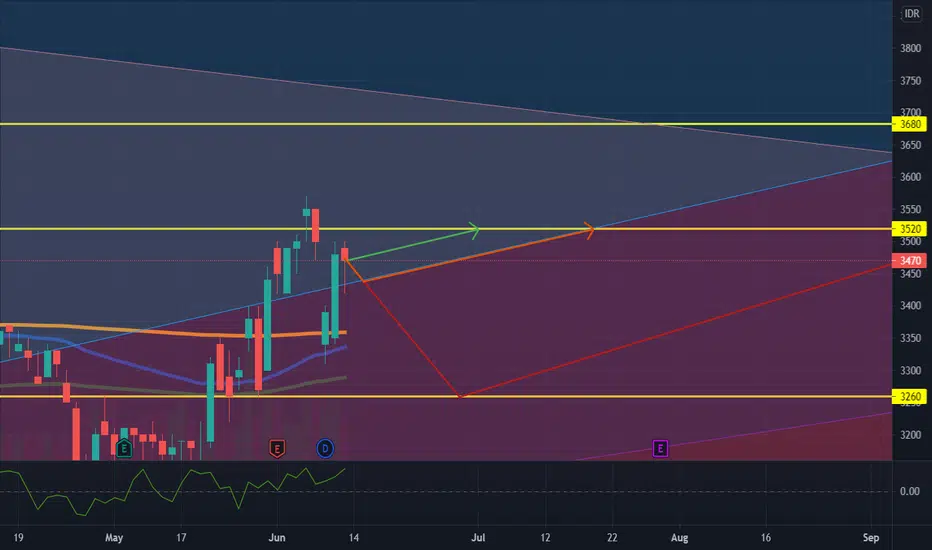932x550 pixels.
Task: Click the 3400 price axis value
Action: (911, 306)
